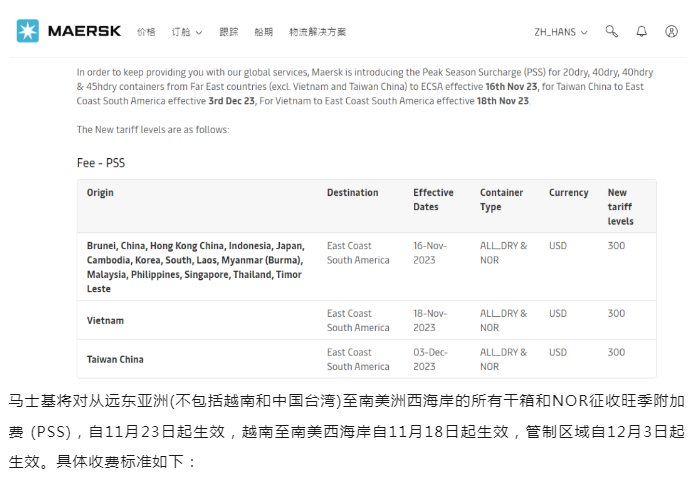This screenshot has height=479, width=693.
Task: Click Vietnam row's East Coast South America cell
Action: 358,320
